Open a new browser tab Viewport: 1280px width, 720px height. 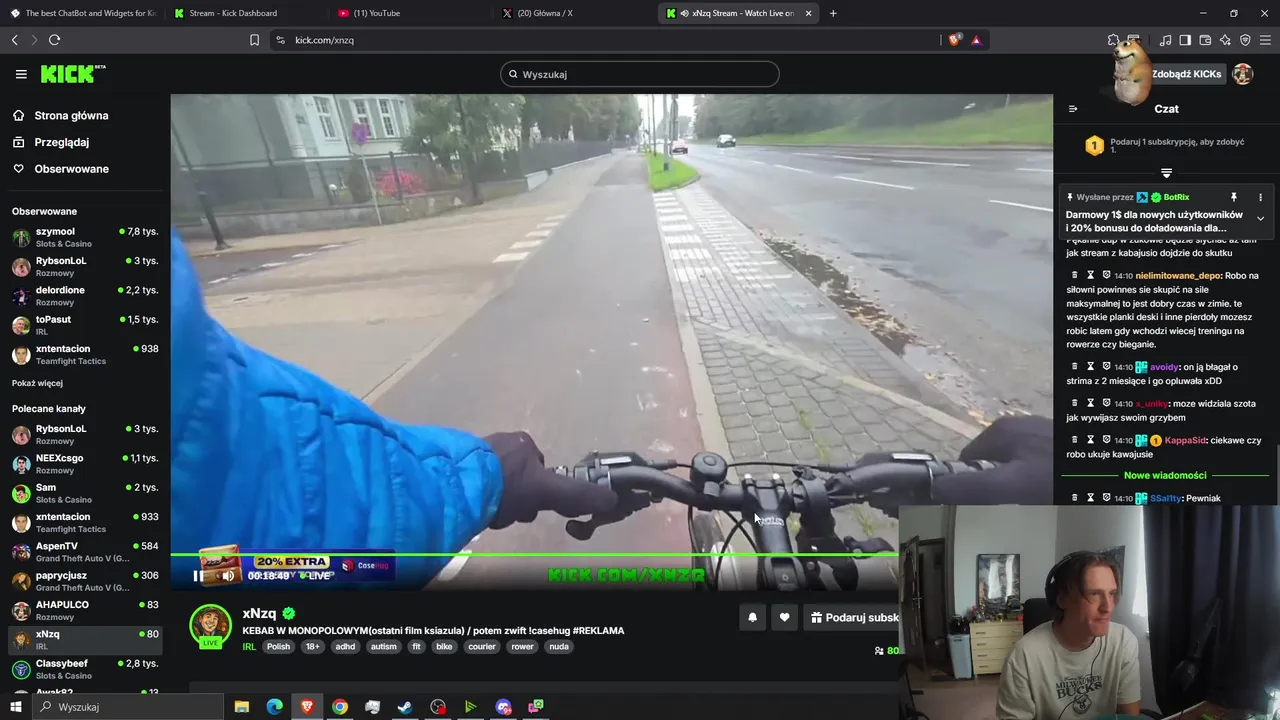(x=833, y=13)
